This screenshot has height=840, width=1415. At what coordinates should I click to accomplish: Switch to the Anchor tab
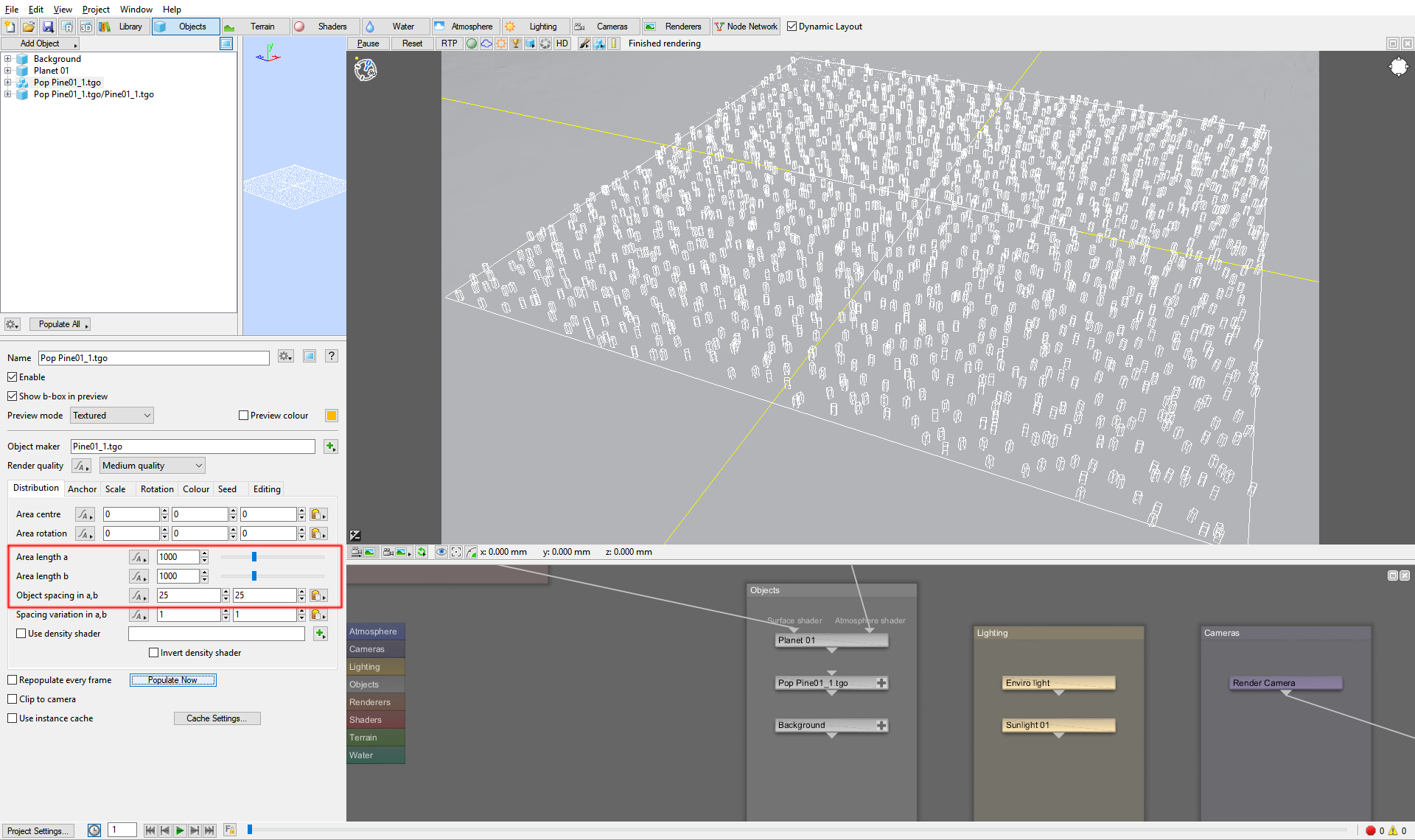(x=83, y=489)
